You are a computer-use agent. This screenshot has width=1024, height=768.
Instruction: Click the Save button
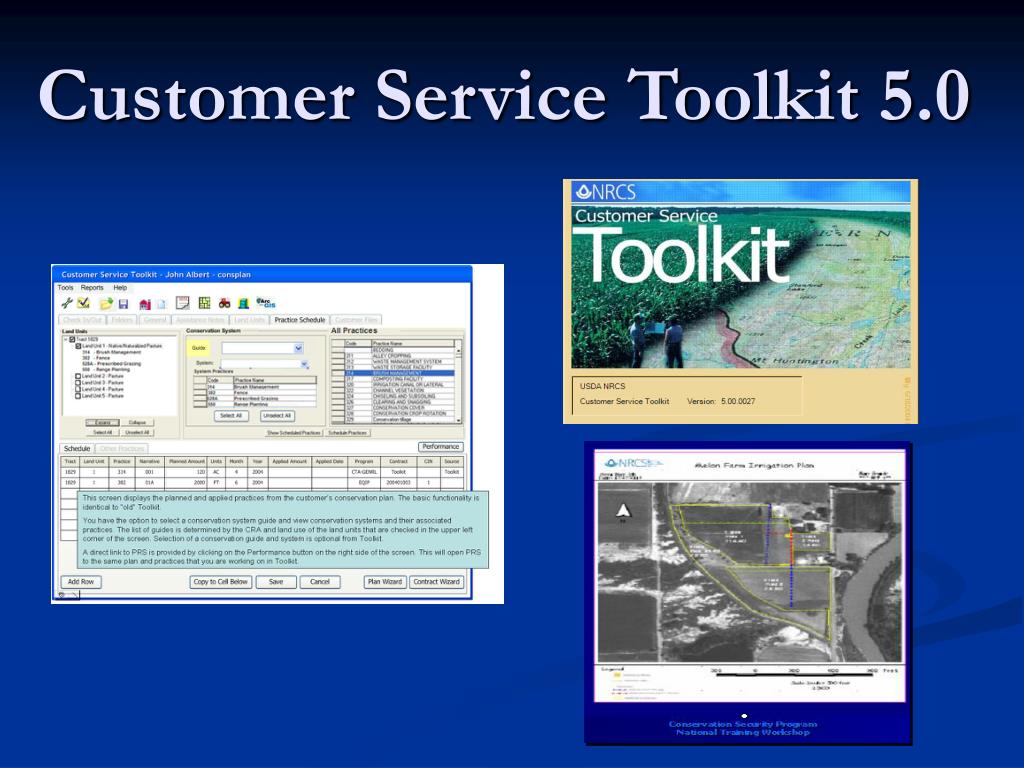[x=276, y=582]
